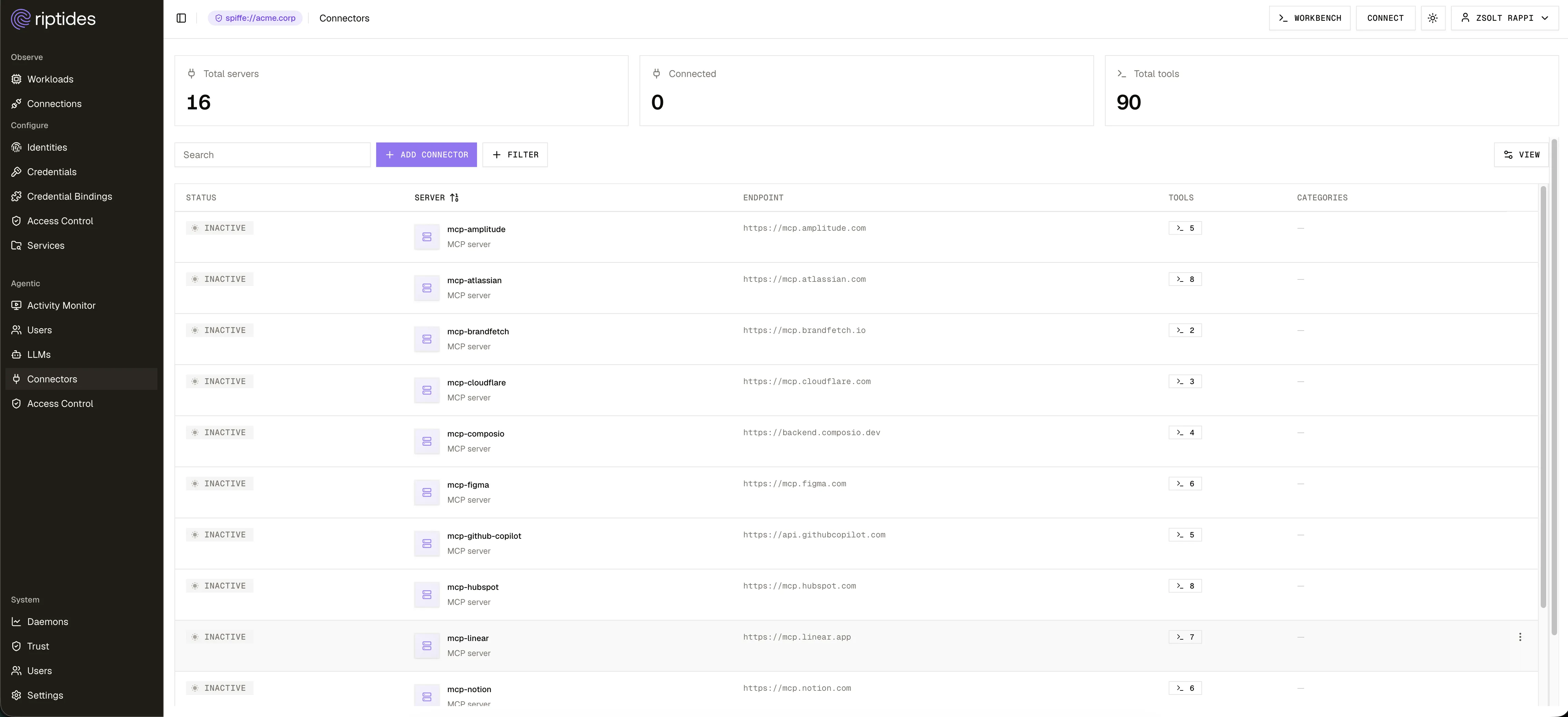Click the Daemons chart icon
This screenshot has height=717, width=1568.
point(16,622)
